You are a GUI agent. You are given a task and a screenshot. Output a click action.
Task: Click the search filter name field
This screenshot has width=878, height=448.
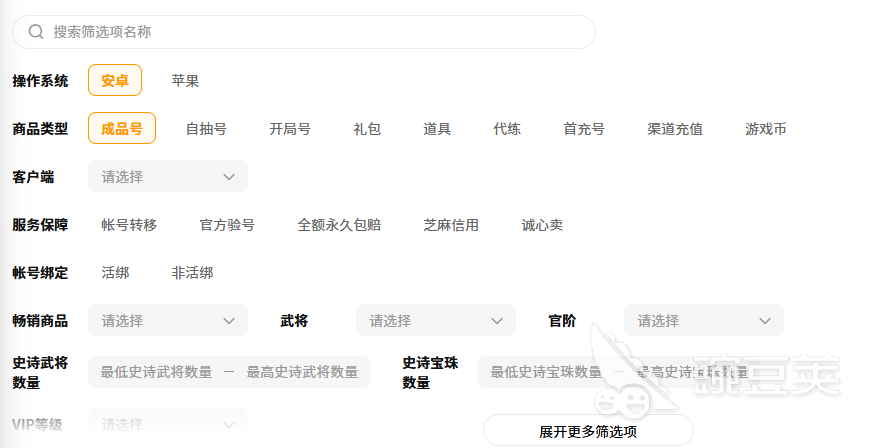pos(310,32)
